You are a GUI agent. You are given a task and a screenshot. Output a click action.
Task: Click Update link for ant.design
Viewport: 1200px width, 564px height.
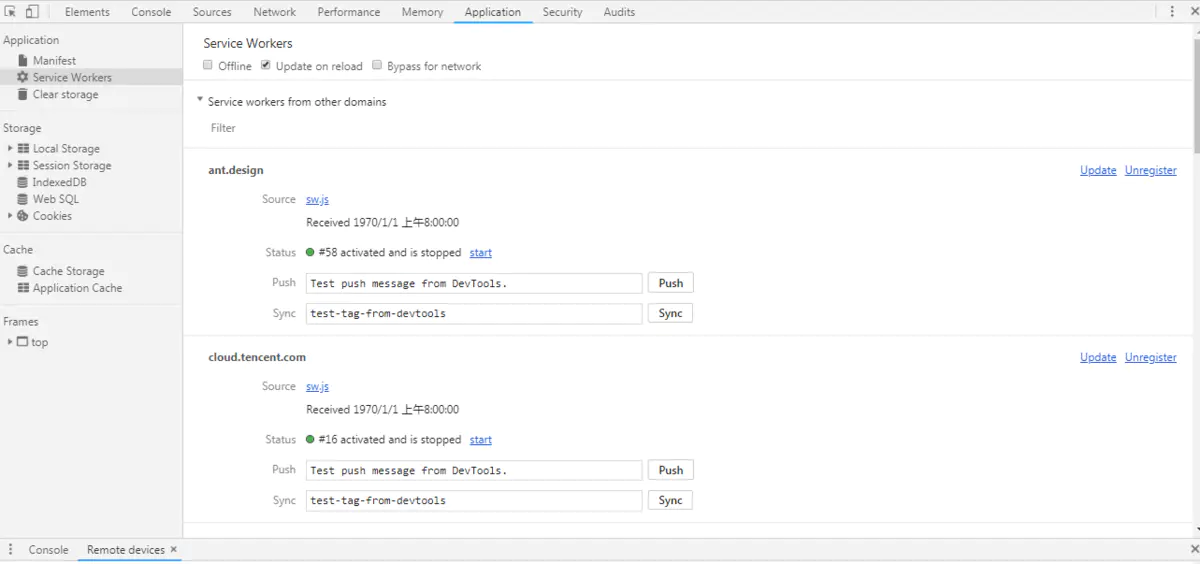(1098, 170)
